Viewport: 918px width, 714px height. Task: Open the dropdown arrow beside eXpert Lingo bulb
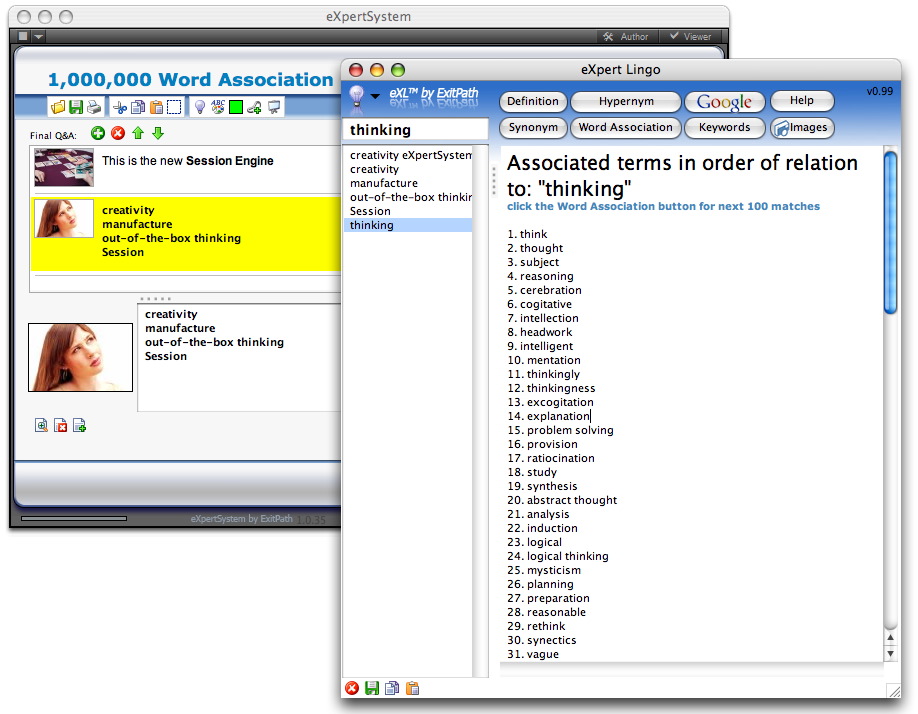[375, 96]
